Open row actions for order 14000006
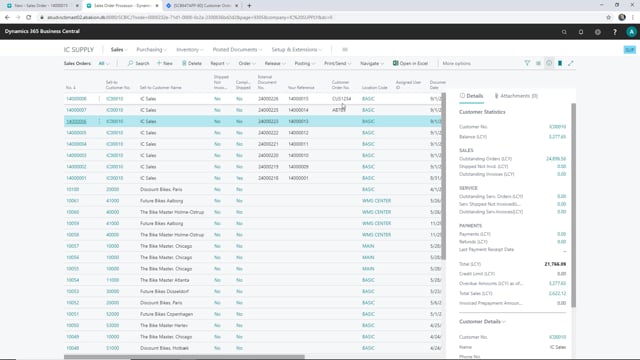 99,121
